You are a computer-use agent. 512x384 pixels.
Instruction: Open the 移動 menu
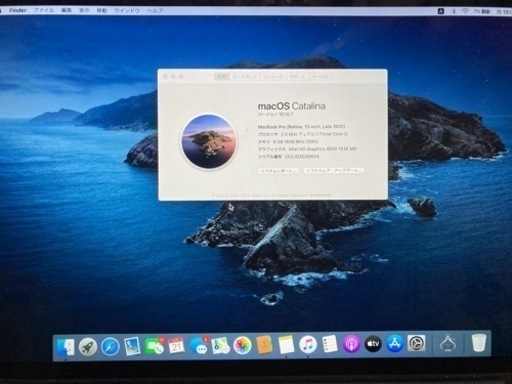[102, 10]
